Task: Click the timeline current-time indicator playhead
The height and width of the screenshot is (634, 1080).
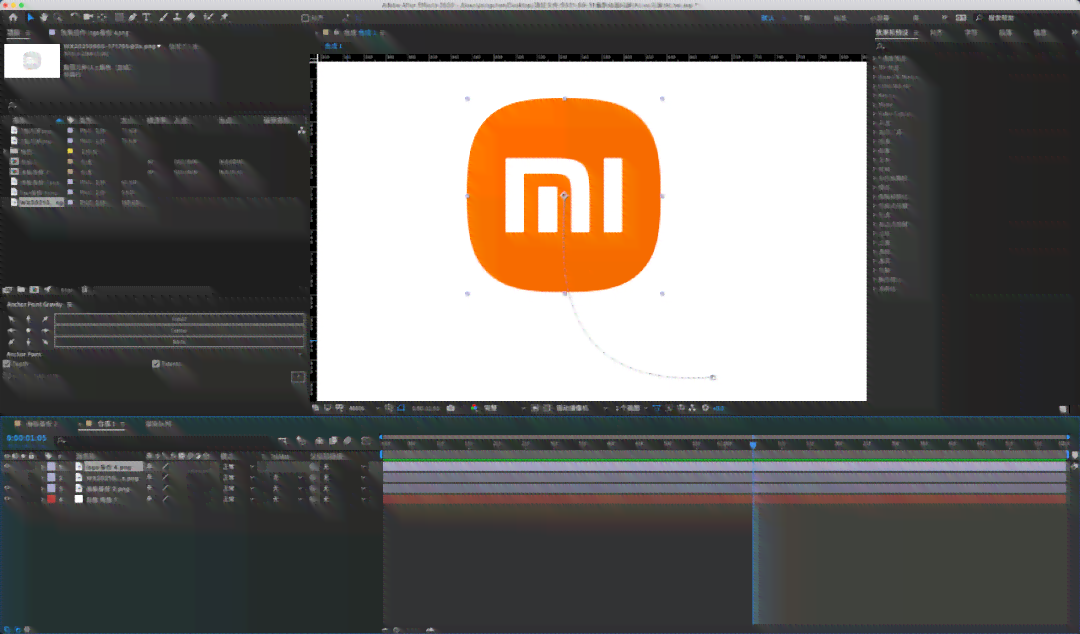Action: (753, 444)
